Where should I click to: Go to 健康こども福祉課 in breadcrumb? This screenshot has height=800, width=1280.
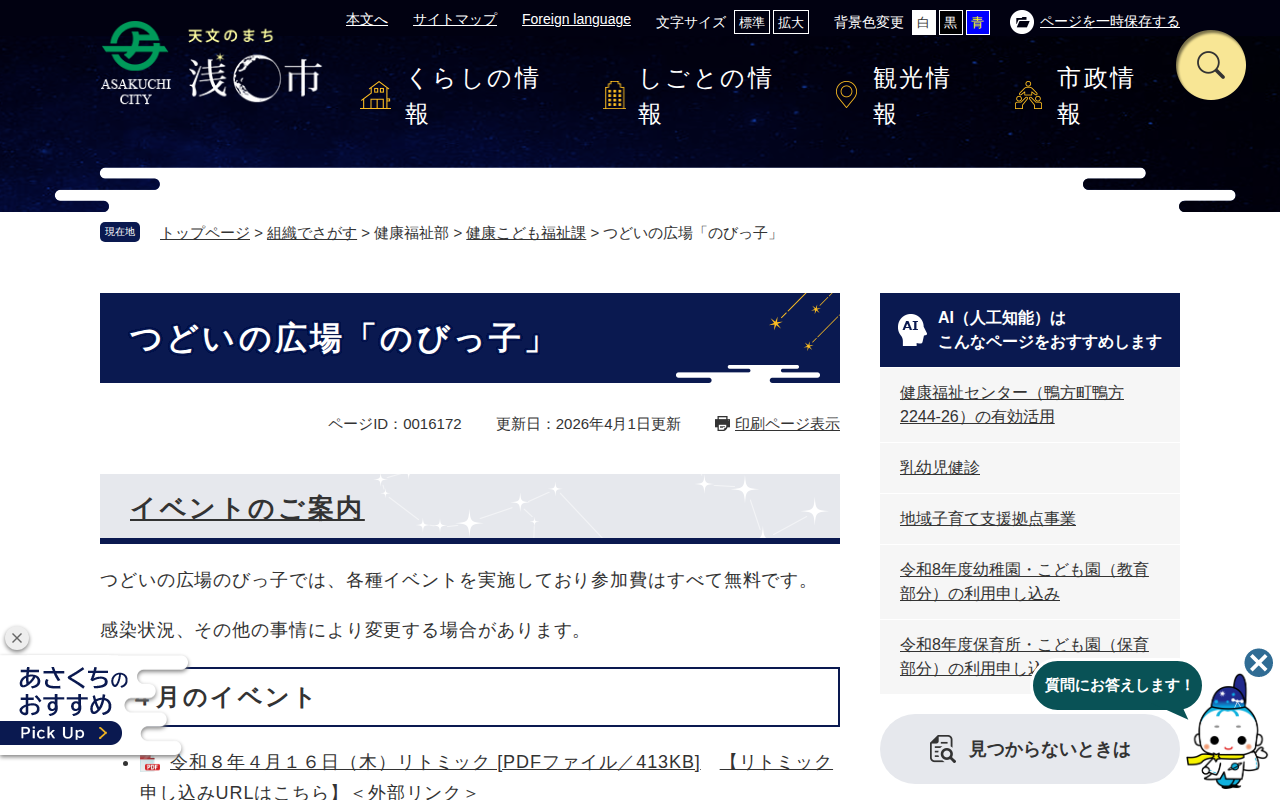[526, 233]
